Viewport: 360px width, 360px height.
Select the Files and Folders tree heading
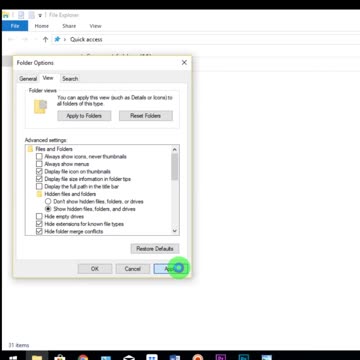54,149
